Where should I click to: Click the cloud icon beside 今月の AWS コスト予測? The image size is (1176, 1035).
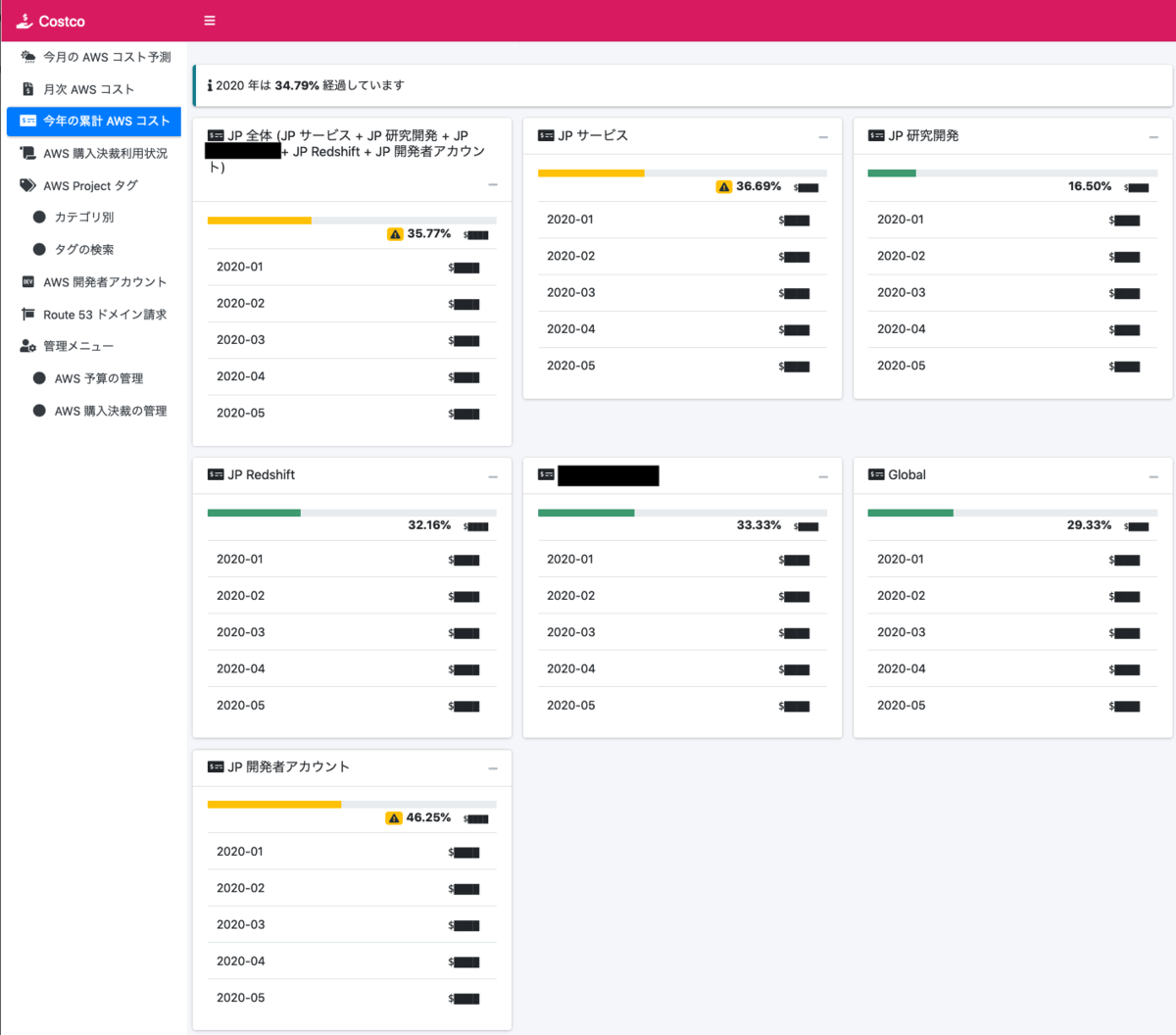pos(28,57)
